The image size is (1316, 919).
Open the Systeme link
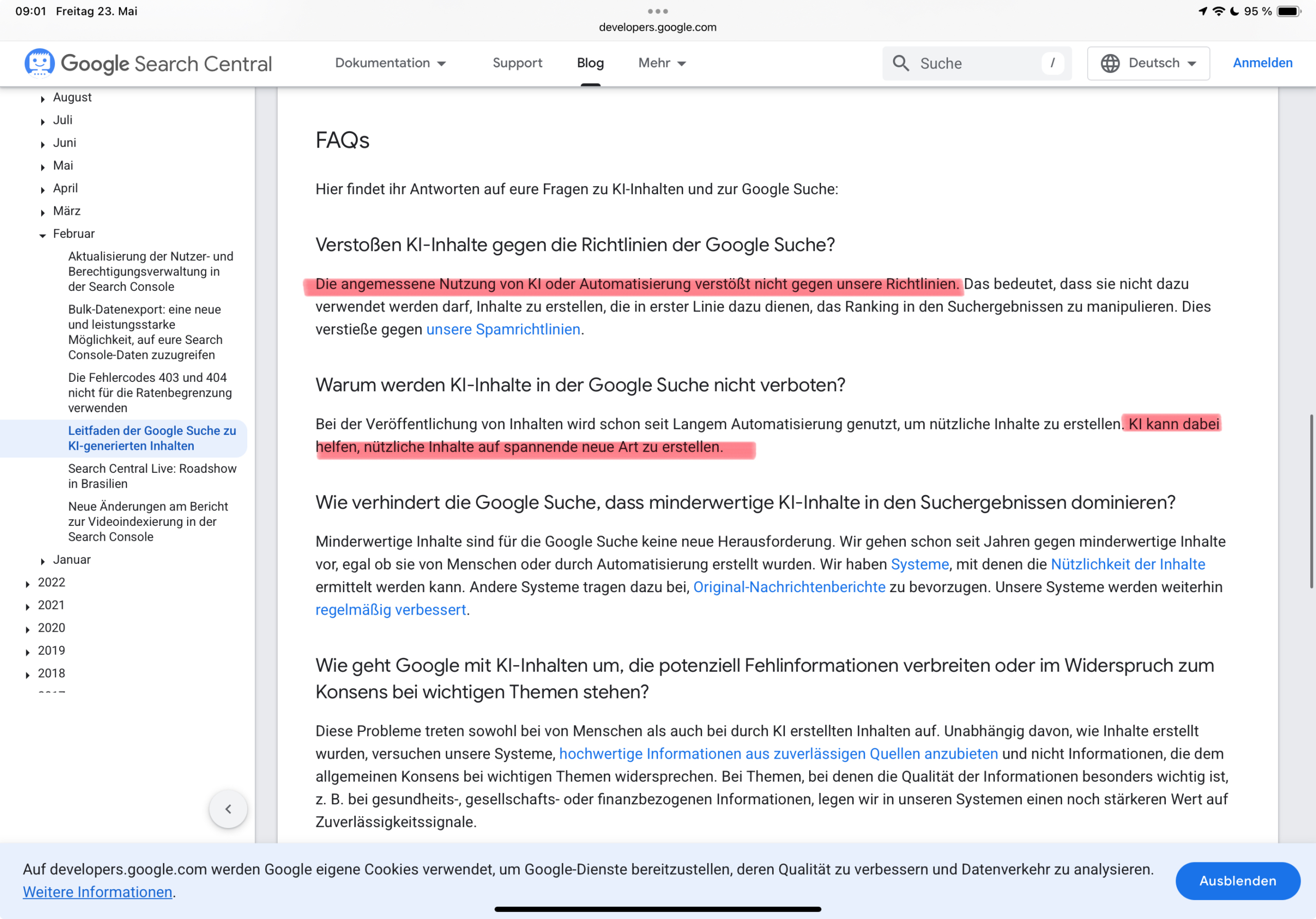coord(919,564)
